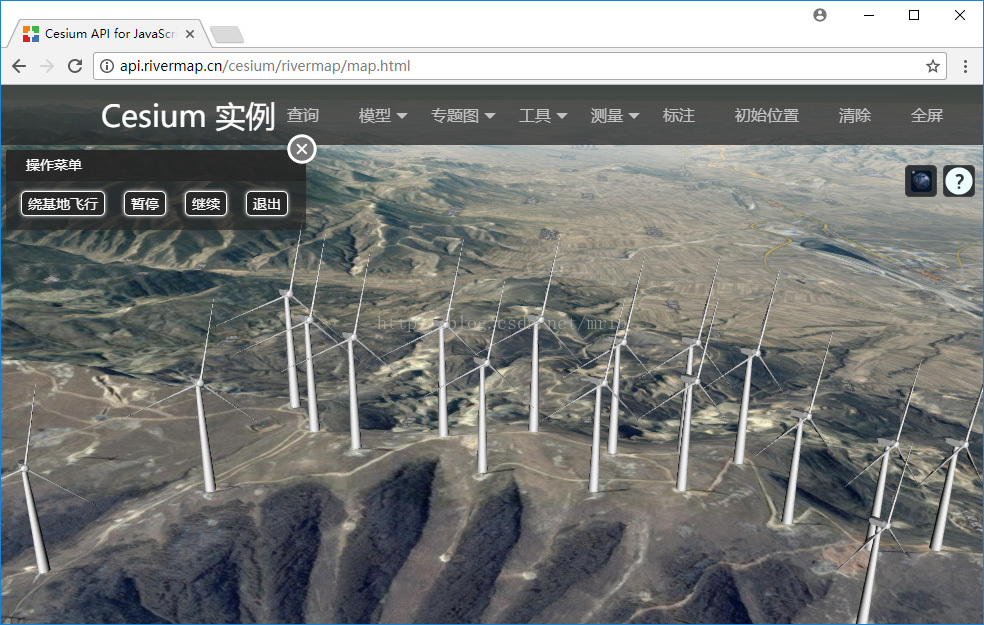Image resolution: width=984 pixels, height=625 pixels.
Task: Go back using the browser back arrow
Action: (x=19, y=66)
